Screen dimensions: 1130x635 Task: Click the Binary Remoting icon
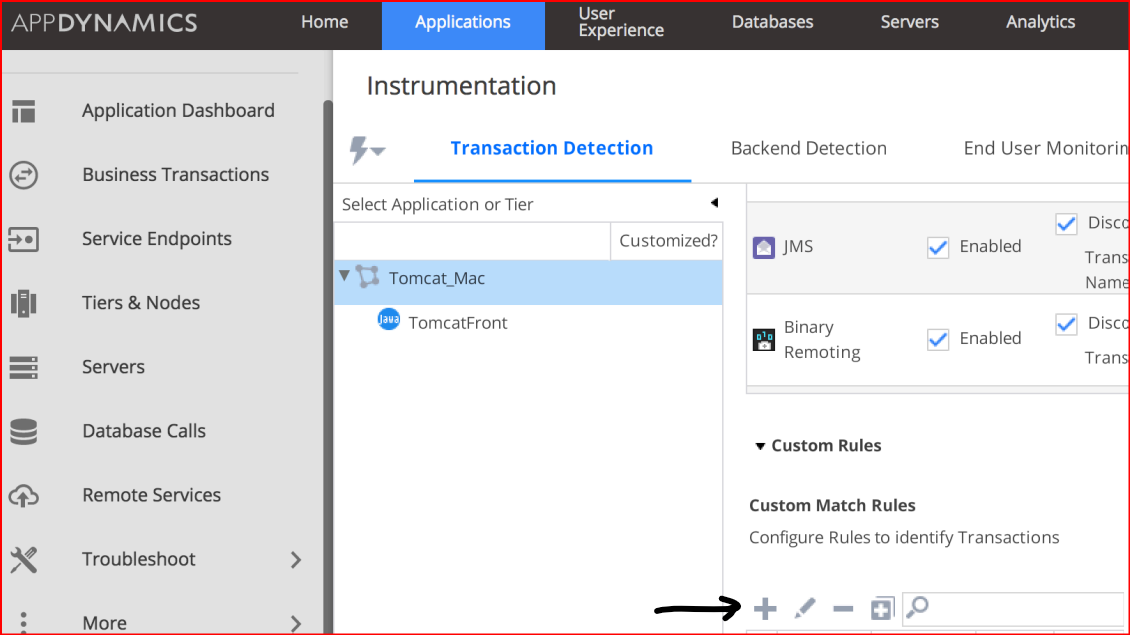pos(763,339)
